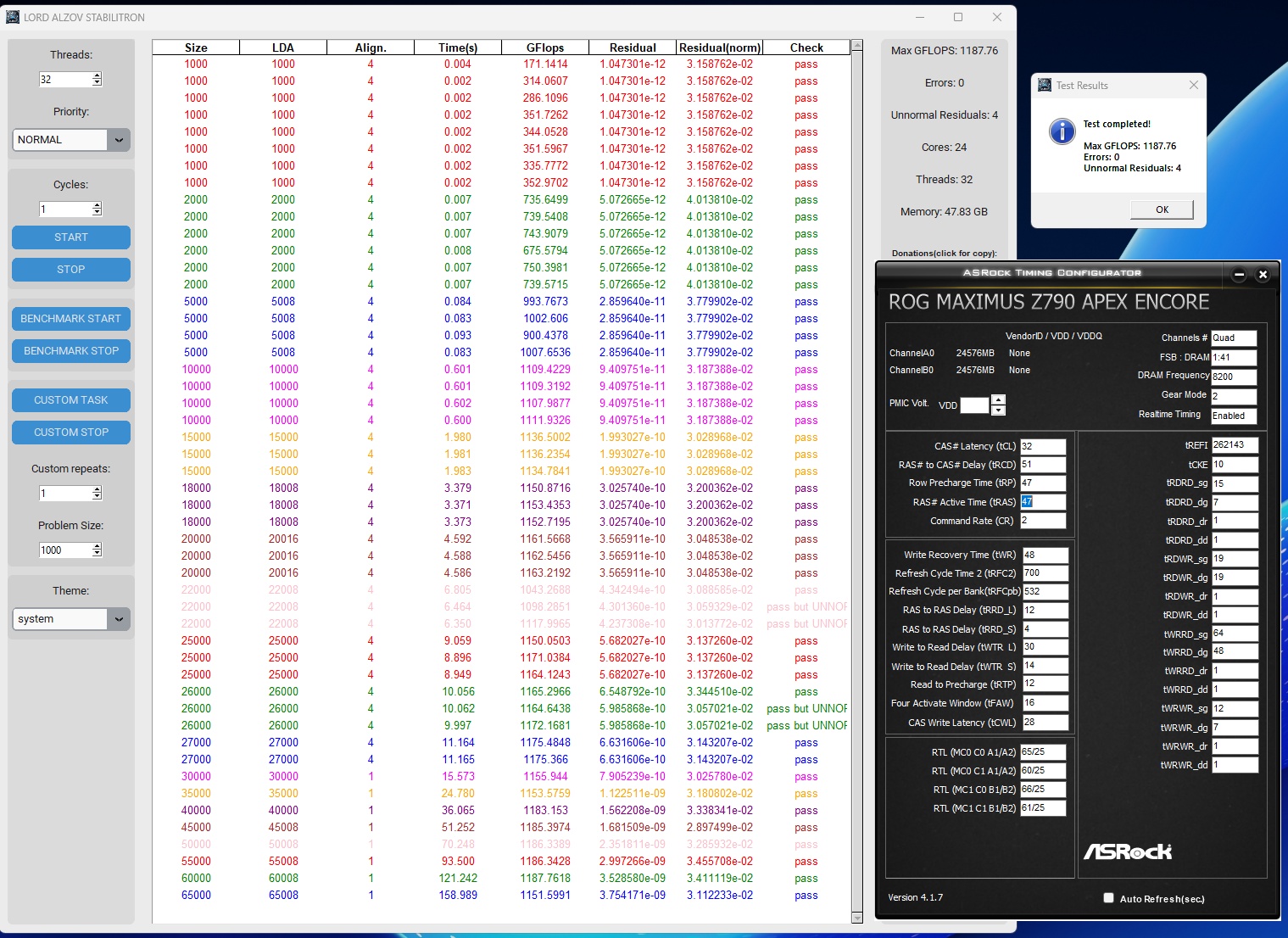Click the blue info icon in Test Results
The width and height of the screenshot is (1288, 938).
click(x=1062, y=131)
